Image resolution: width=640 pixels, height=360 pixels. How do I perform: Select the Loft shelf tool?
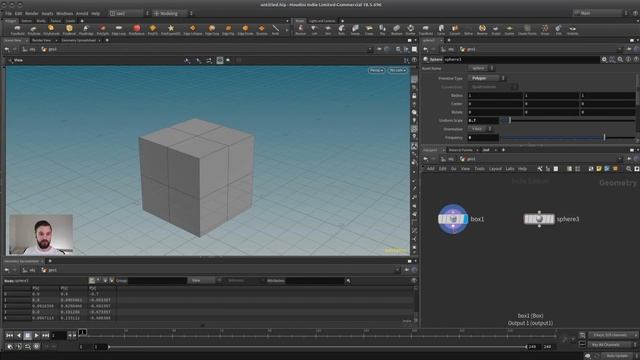[314, 29]
